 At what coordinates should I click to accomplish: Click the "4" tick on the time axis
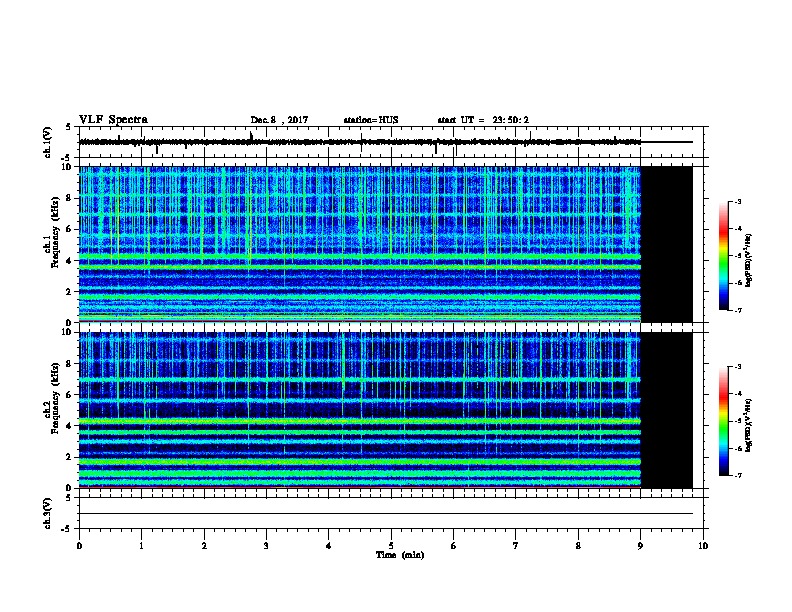pos(329,545)
